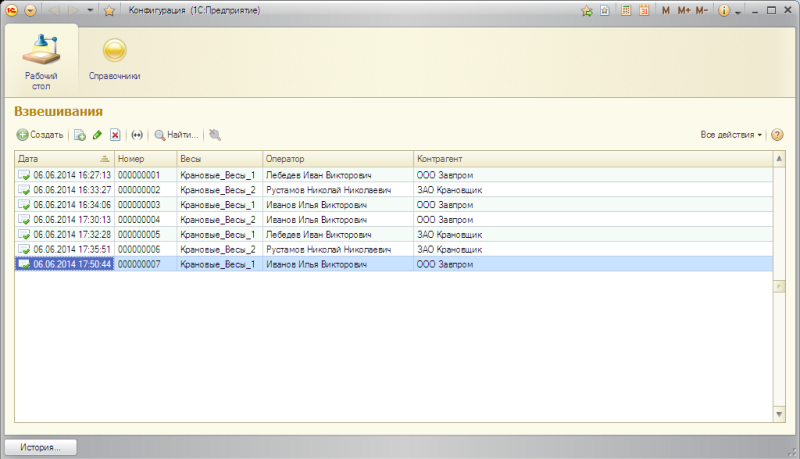
Task: Expand the info button dropdown in title bar
Action: [738, 11]
